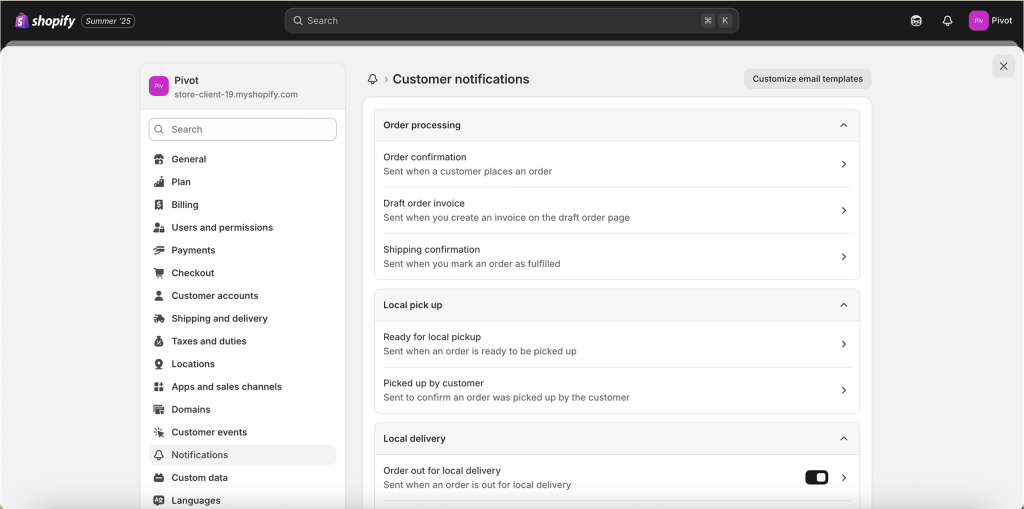The height and width of the screenshot is (509, 1024).
Task: Open Billing settings
Action: coord(242,205)
